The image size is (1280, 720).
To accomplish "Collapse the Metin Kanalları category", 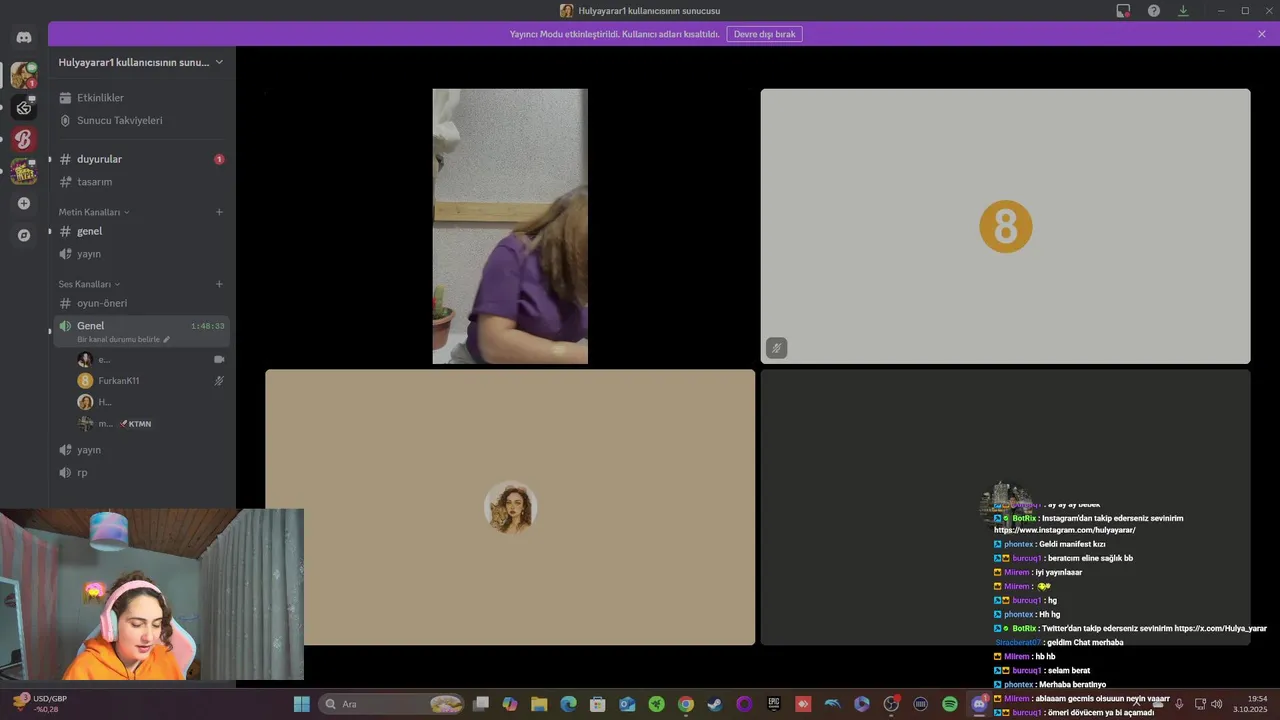I will pos(94,212).
